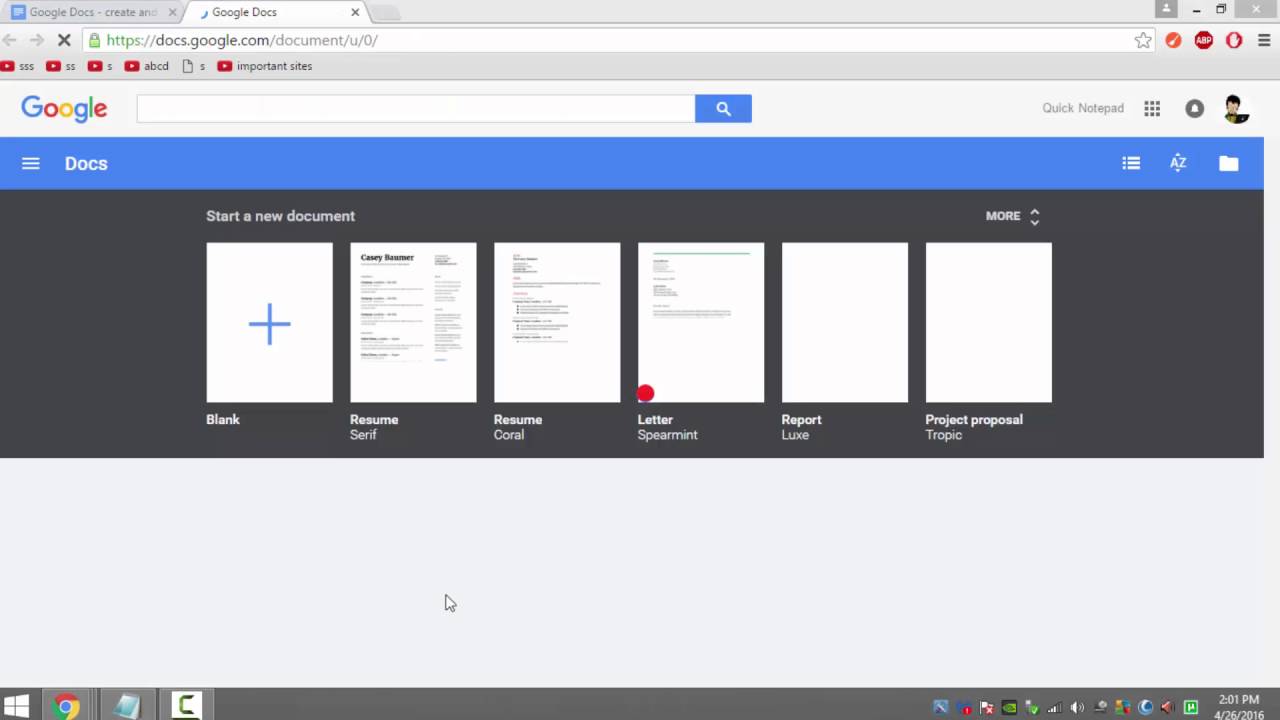Open the Resume Coral template
This screenshot has height=720, width=1280.
tap(557, 323)
